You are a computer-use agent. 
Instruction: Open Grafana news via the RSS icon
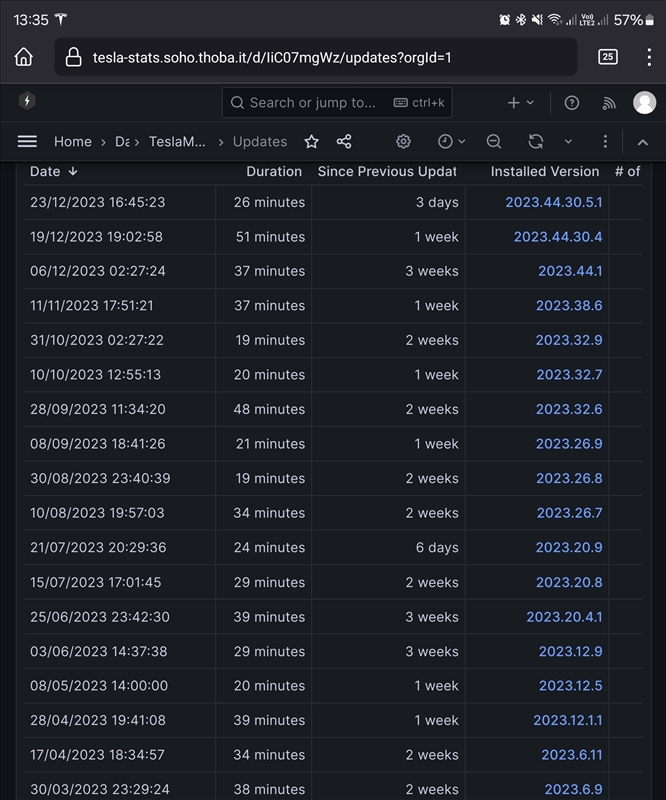610,103
